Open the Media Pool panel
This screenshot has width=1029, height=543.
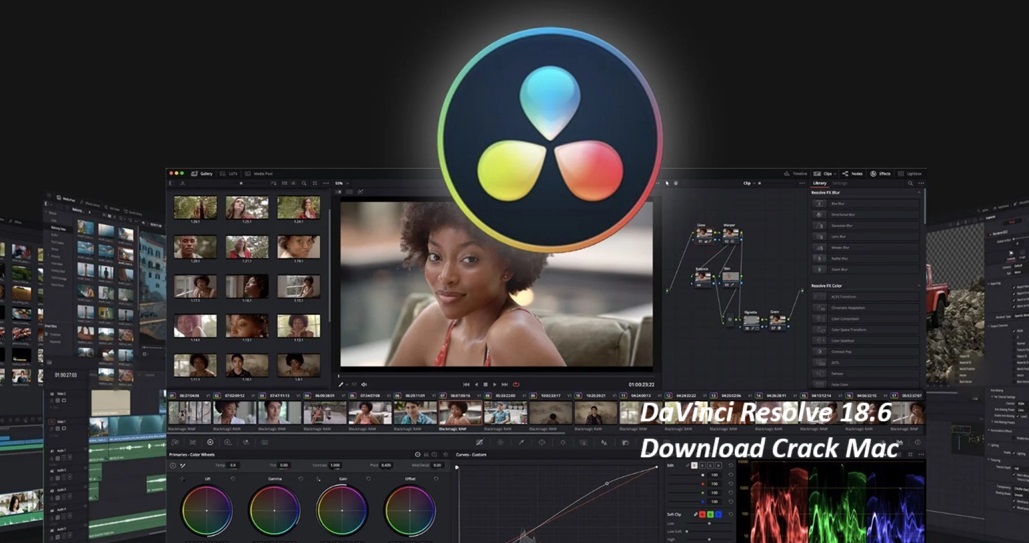click(259, 173)
